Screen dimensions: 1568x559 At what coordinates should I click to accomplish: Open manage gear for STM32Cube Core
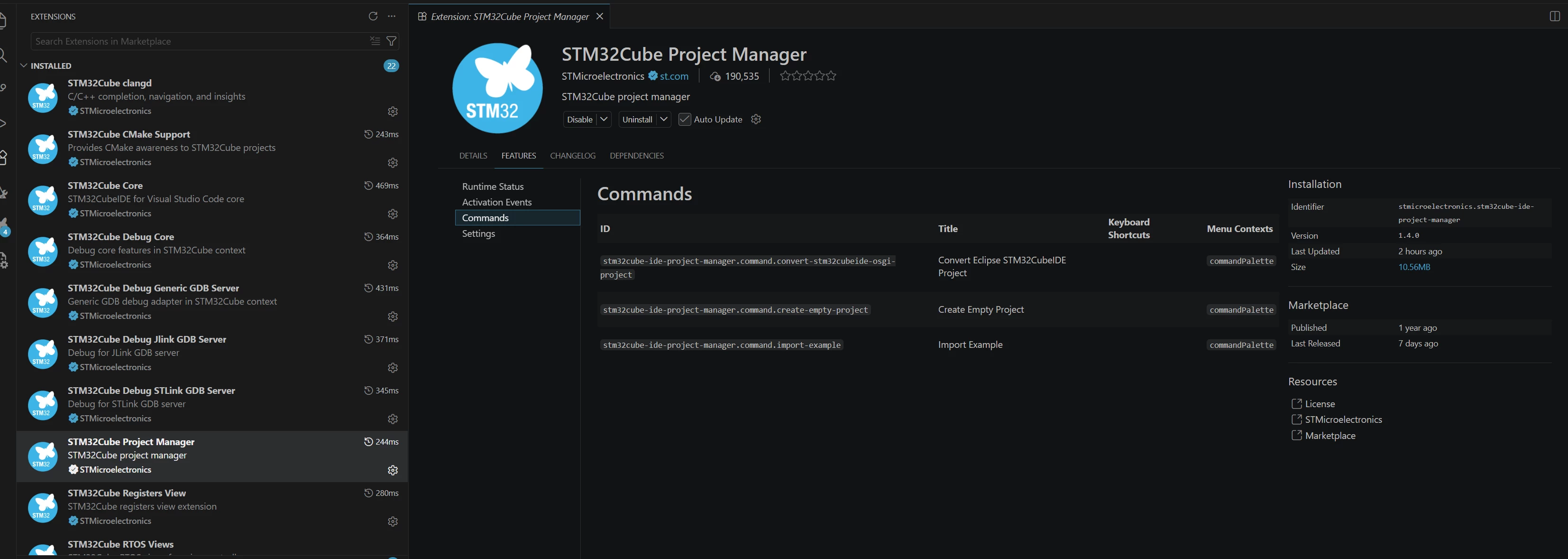coord(393,214)
